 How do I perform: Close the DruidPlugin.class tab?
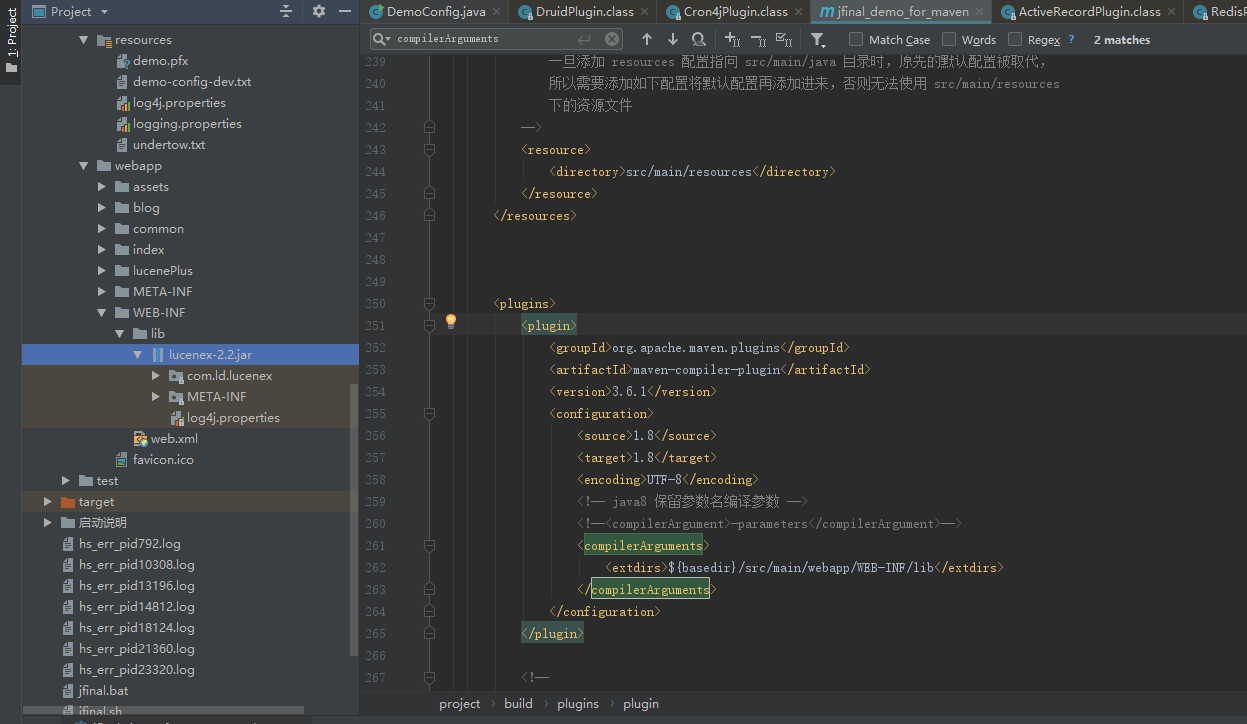645,12
